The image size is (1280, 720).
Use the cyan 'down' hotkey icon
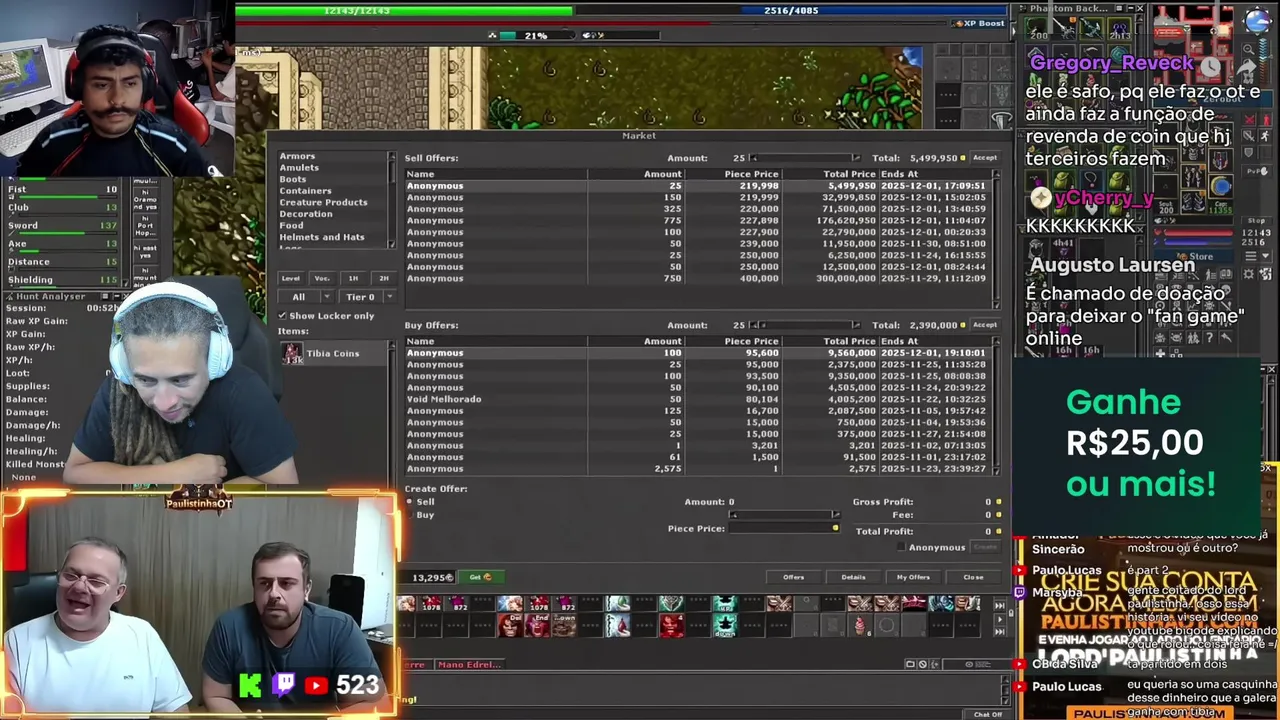(x=725, y=625)
